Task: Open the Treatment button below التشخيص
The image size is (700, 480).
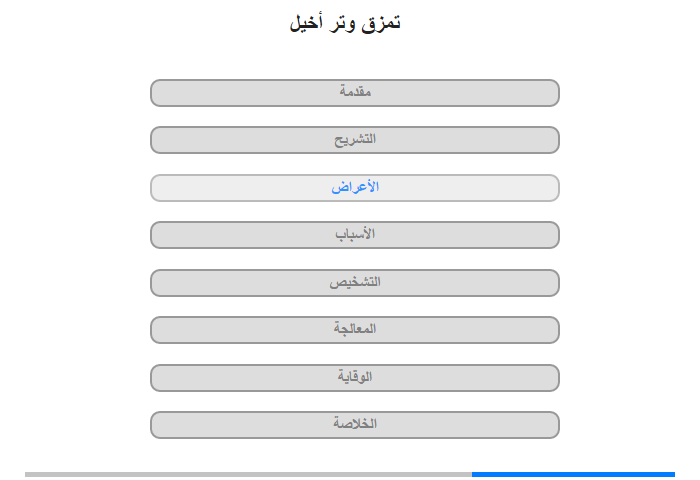Action: click(355, 330)
